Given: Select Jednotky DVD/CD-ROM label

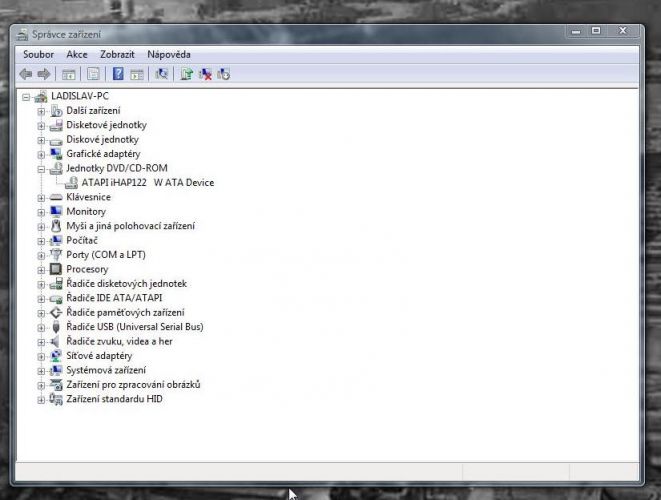Looking at the screenshot, I should [x=117, y=168].
